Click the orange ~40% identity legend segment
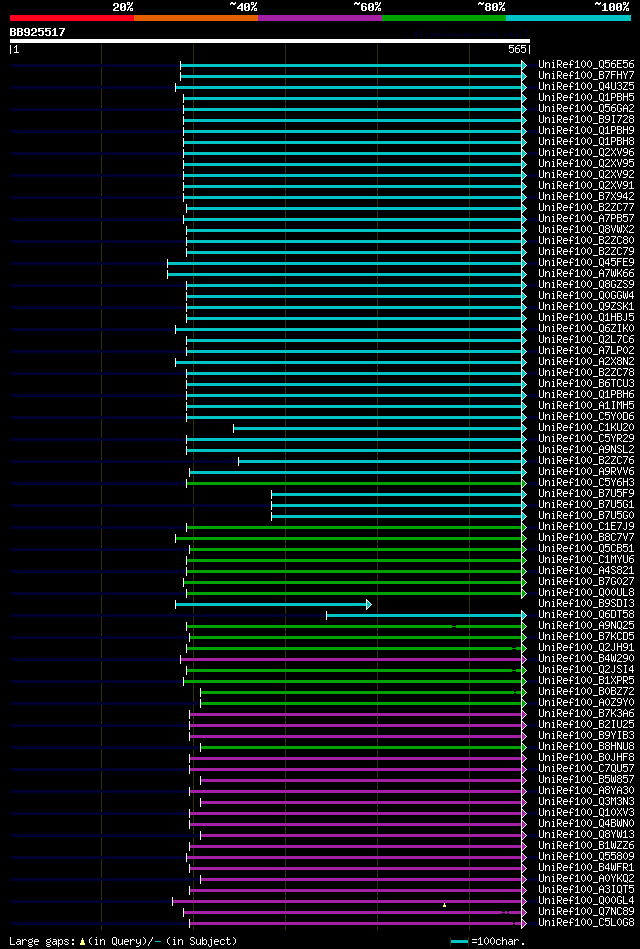Screen dimensions: 640x949 click(x=196, y=18)
